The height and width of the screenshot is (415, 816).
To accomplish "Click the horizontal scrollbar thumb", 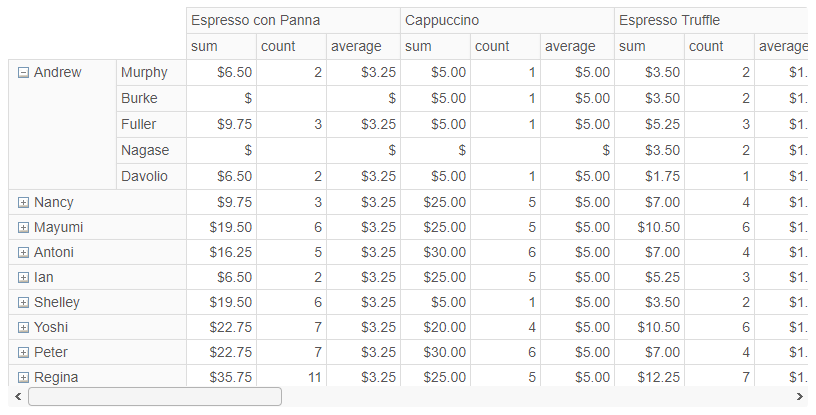I will (155, 397).
